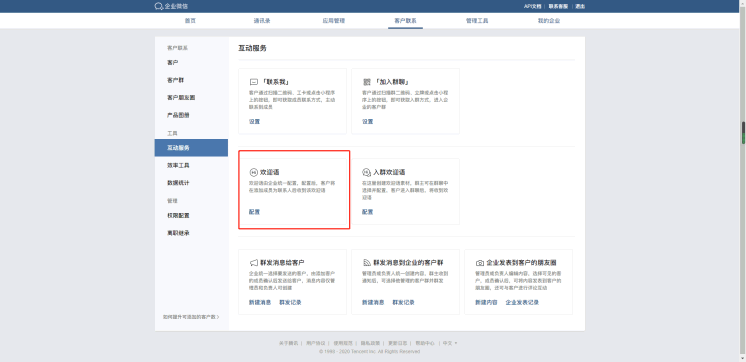Click 设置 under 「加入群聊」
Viewport: 746px width, 362px height.
[368, 122]
